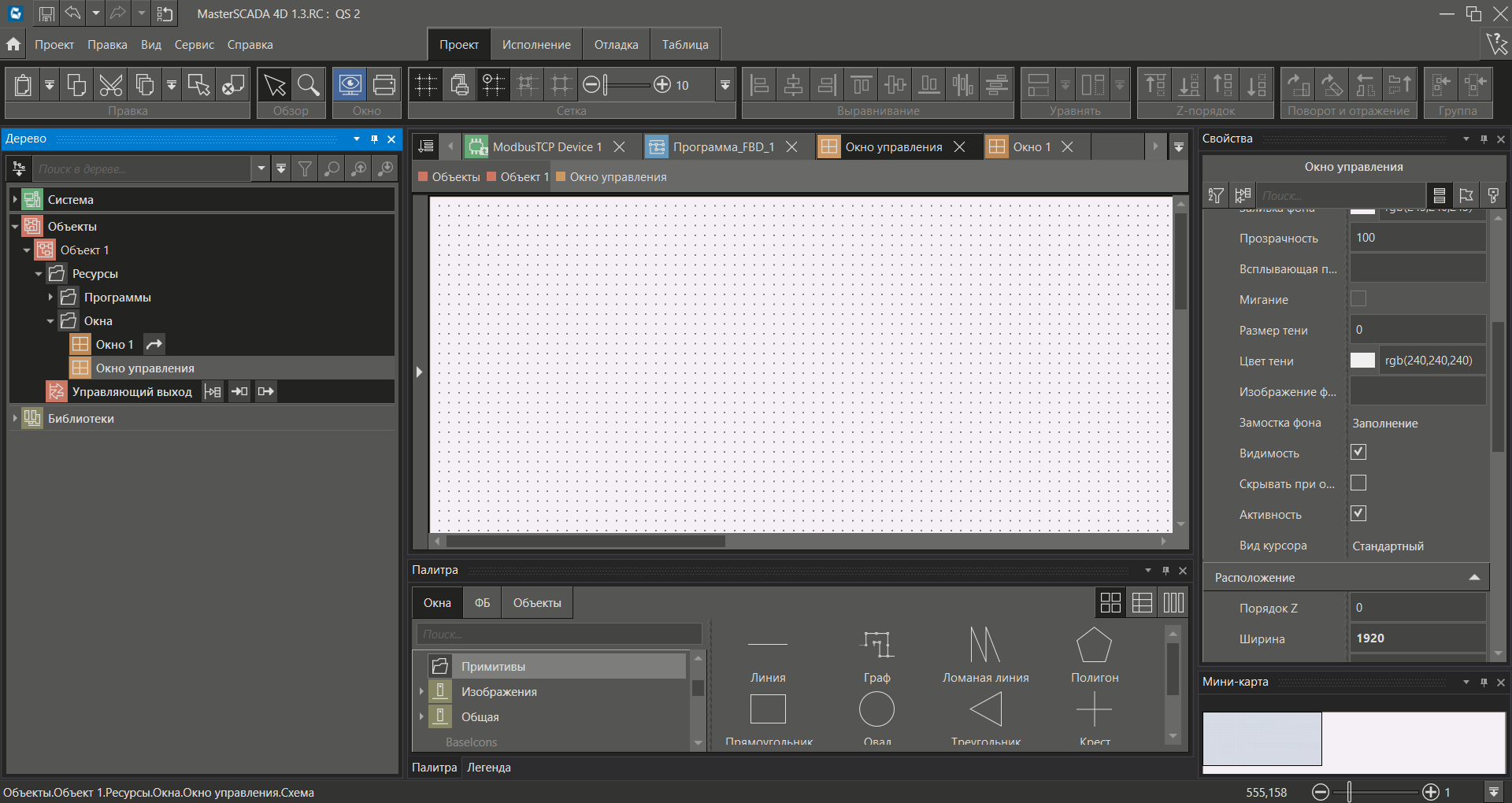Uncheck the Видимость checkbox
This screenshot has width=1512, height=803.
[x=1358, y=453]
